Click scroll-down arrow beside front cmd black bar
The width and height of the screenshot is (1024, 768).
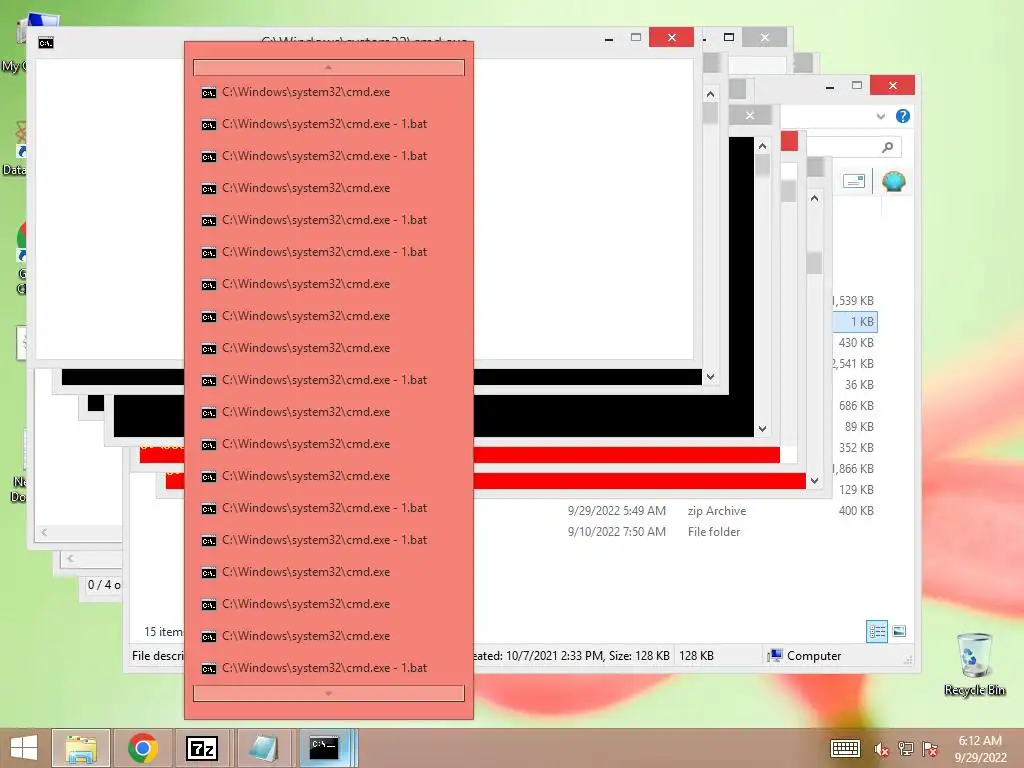710,377
